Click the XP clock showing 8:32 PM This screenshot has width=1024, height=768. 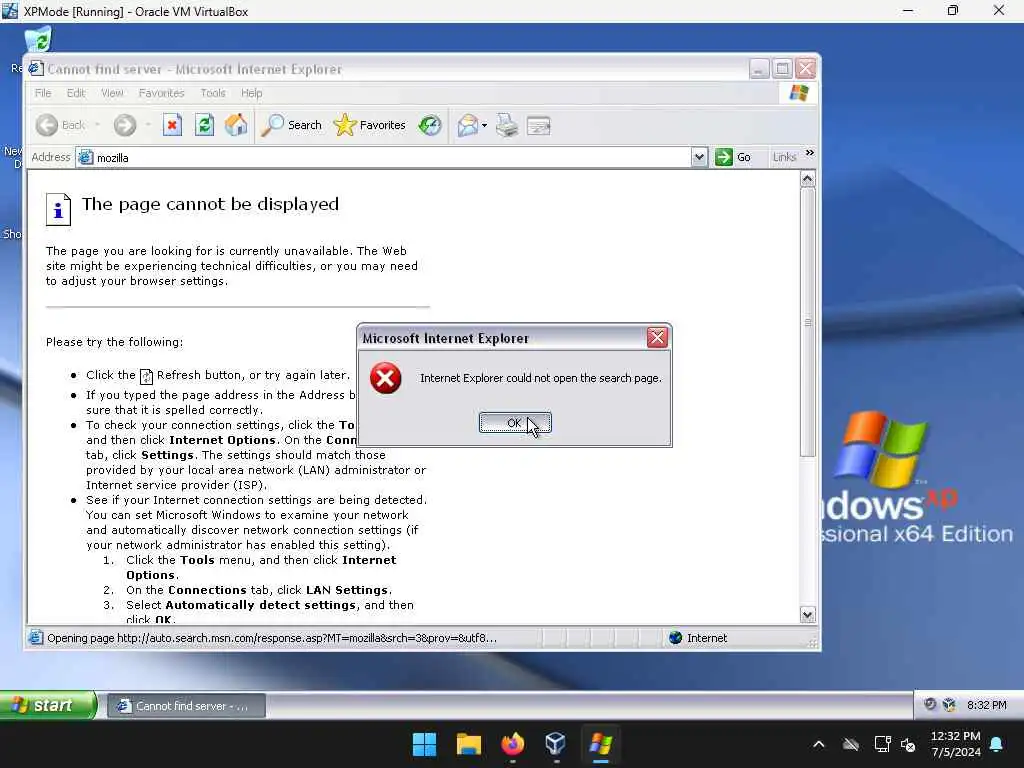click(986, 705)
